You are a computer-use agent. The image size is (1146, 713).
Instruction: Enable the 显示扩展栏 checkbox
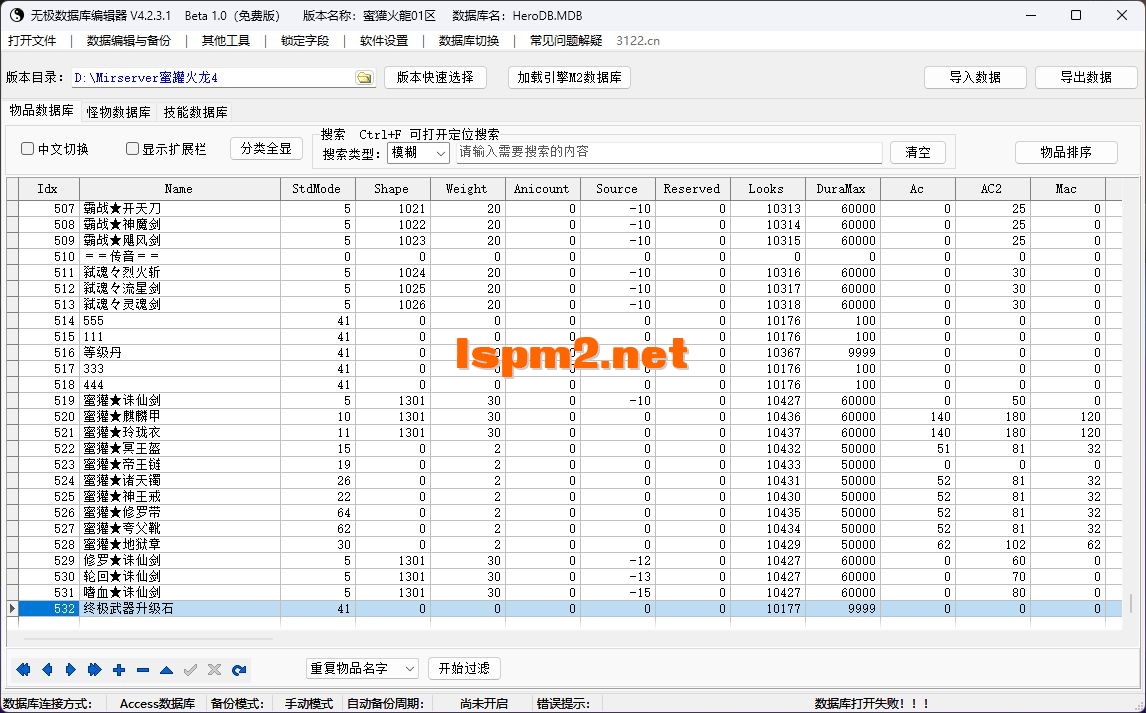132,149
